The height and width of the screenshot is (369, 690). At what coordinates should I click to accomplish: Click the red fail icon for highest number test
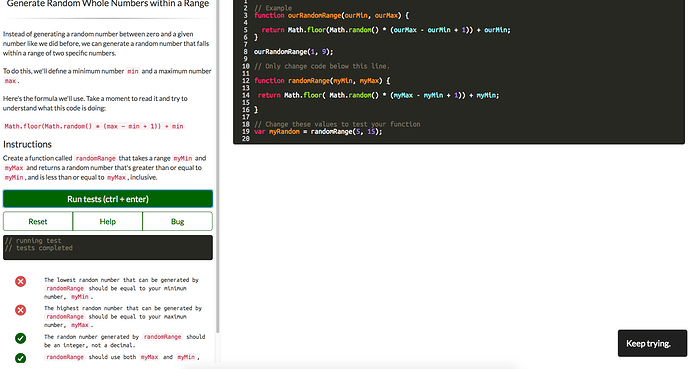tap(20, 310)
